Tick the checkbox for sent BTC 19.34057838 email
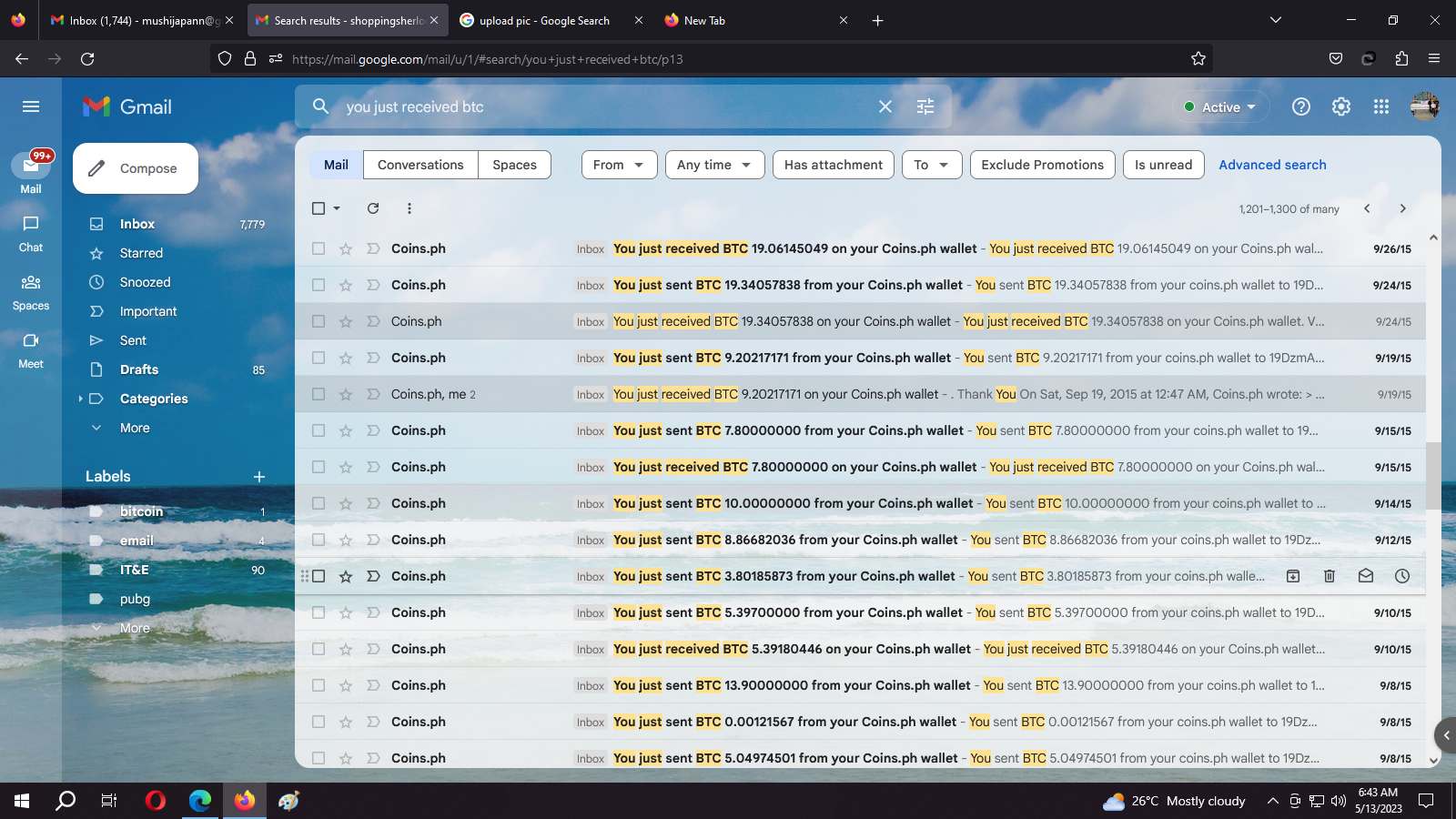1456x819 pixels. pyautogui.click(x=318, y=285)
